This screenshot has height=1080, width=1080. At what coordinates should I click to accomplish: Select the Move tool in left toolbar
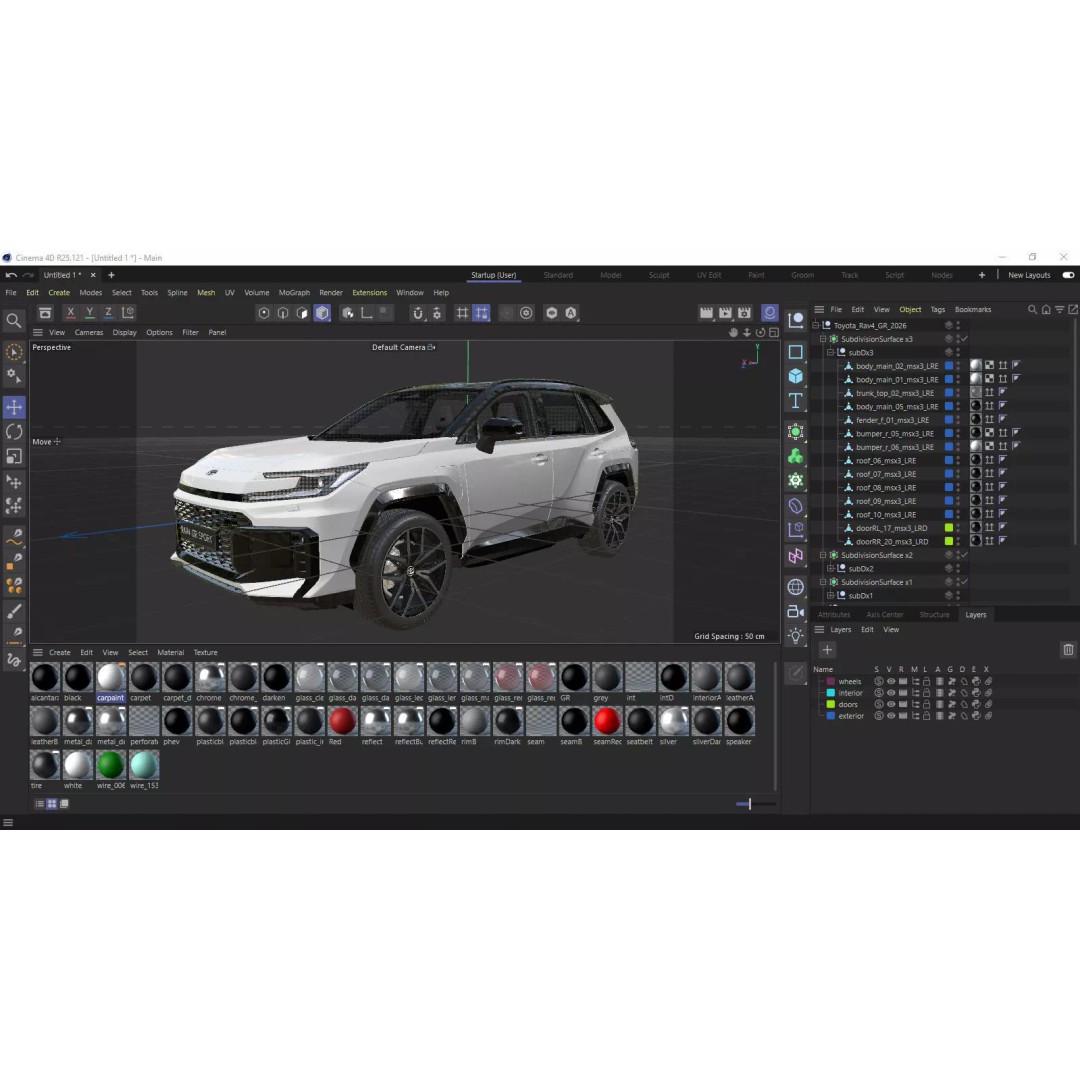coord(14,407)
